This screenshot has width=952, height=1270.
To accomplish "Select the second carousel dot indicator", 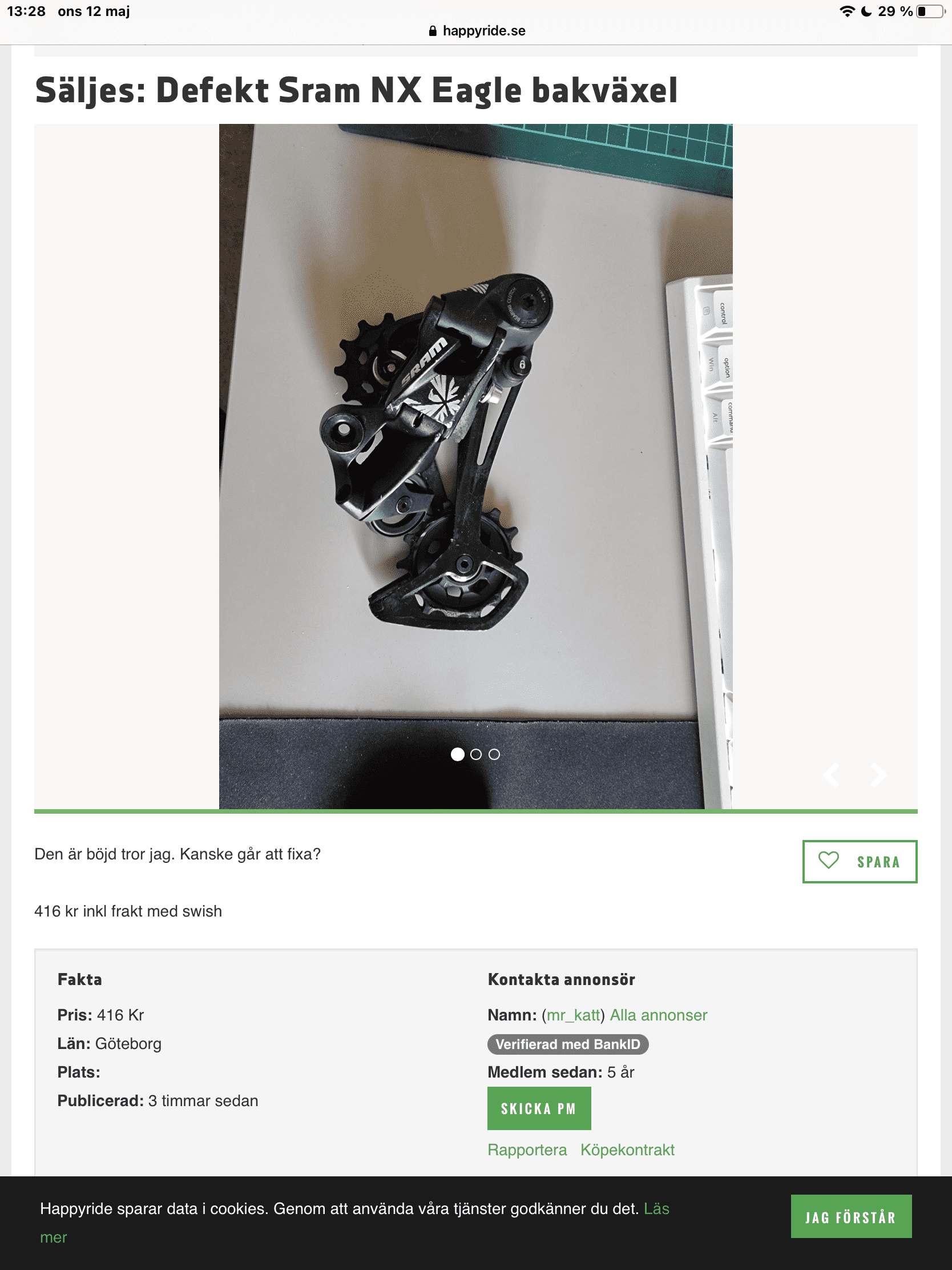I will click(x=475, y=754).
